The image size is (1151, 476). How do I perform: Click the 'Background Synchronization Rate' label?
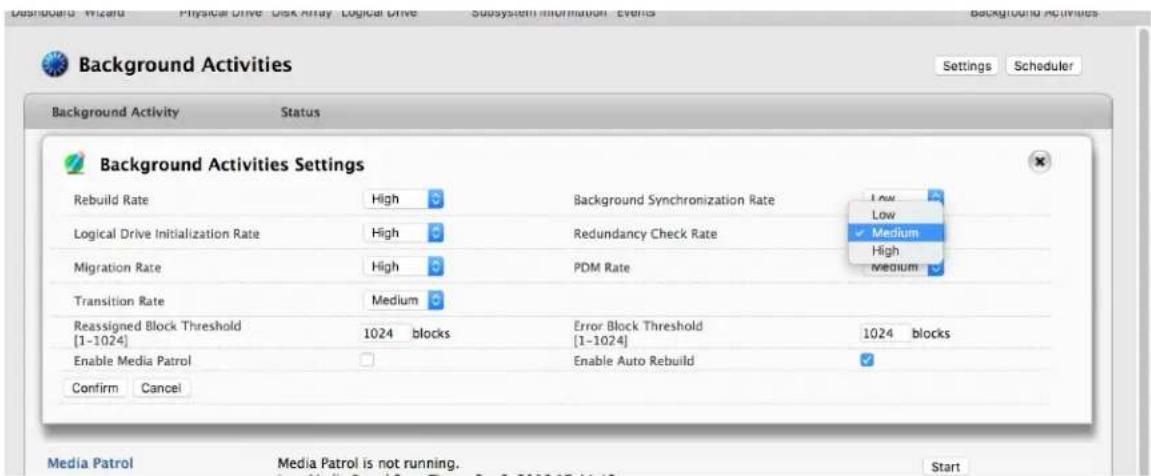(x=673, y=200)
